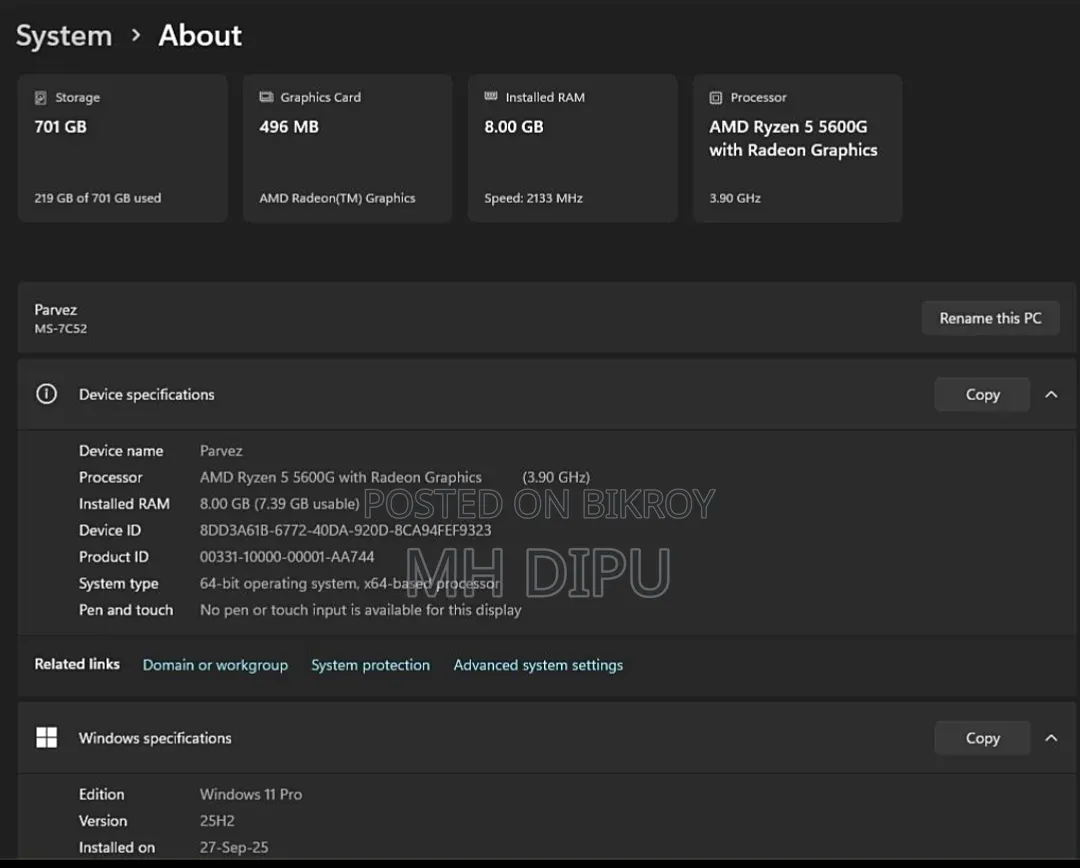
Task: Collapse the Device specifications section
Action: 1051,394
